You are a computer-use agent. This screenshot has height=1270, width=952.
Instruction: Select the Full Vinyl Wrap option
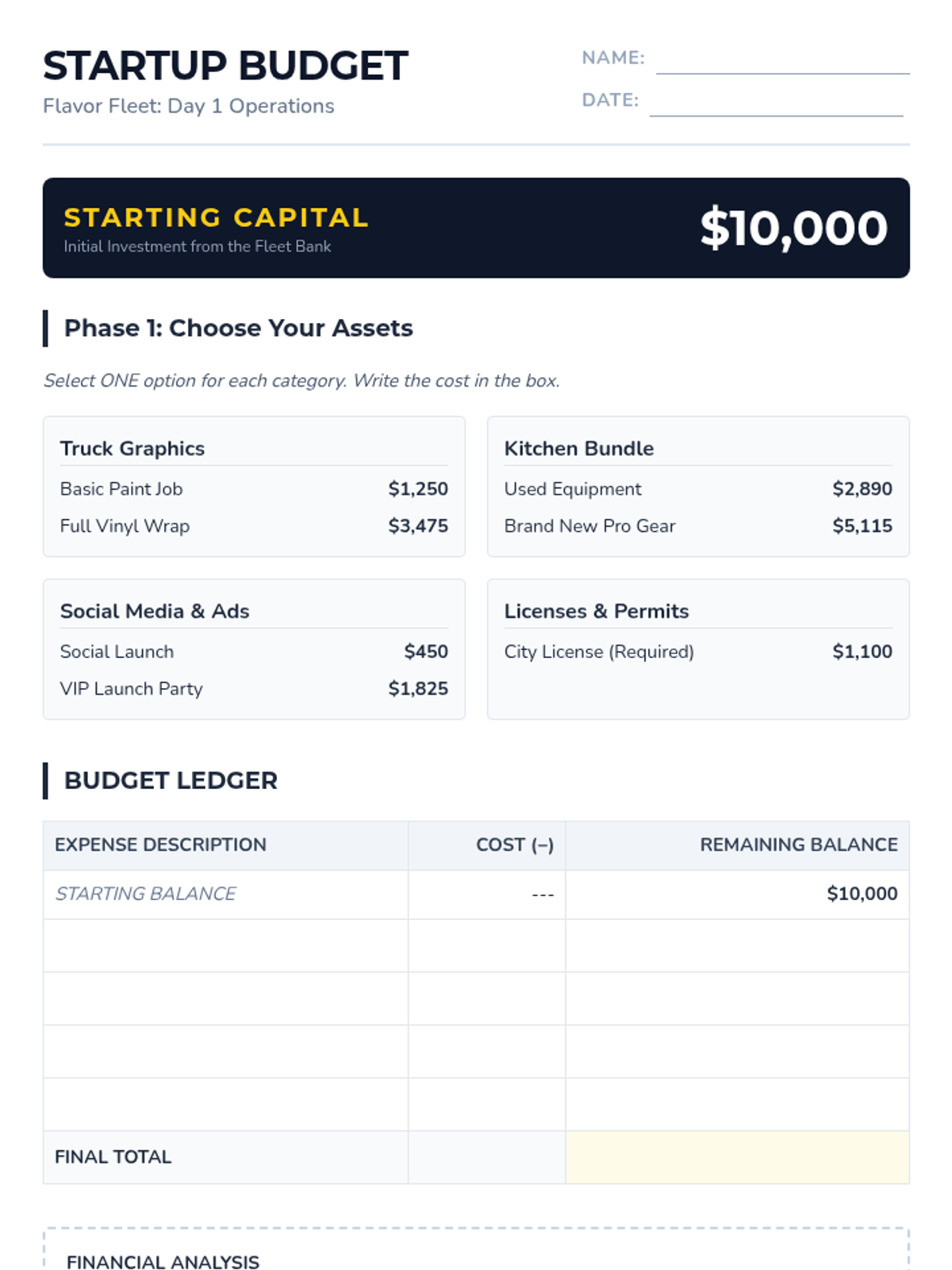pyautogui.click(x=254, y=525)
